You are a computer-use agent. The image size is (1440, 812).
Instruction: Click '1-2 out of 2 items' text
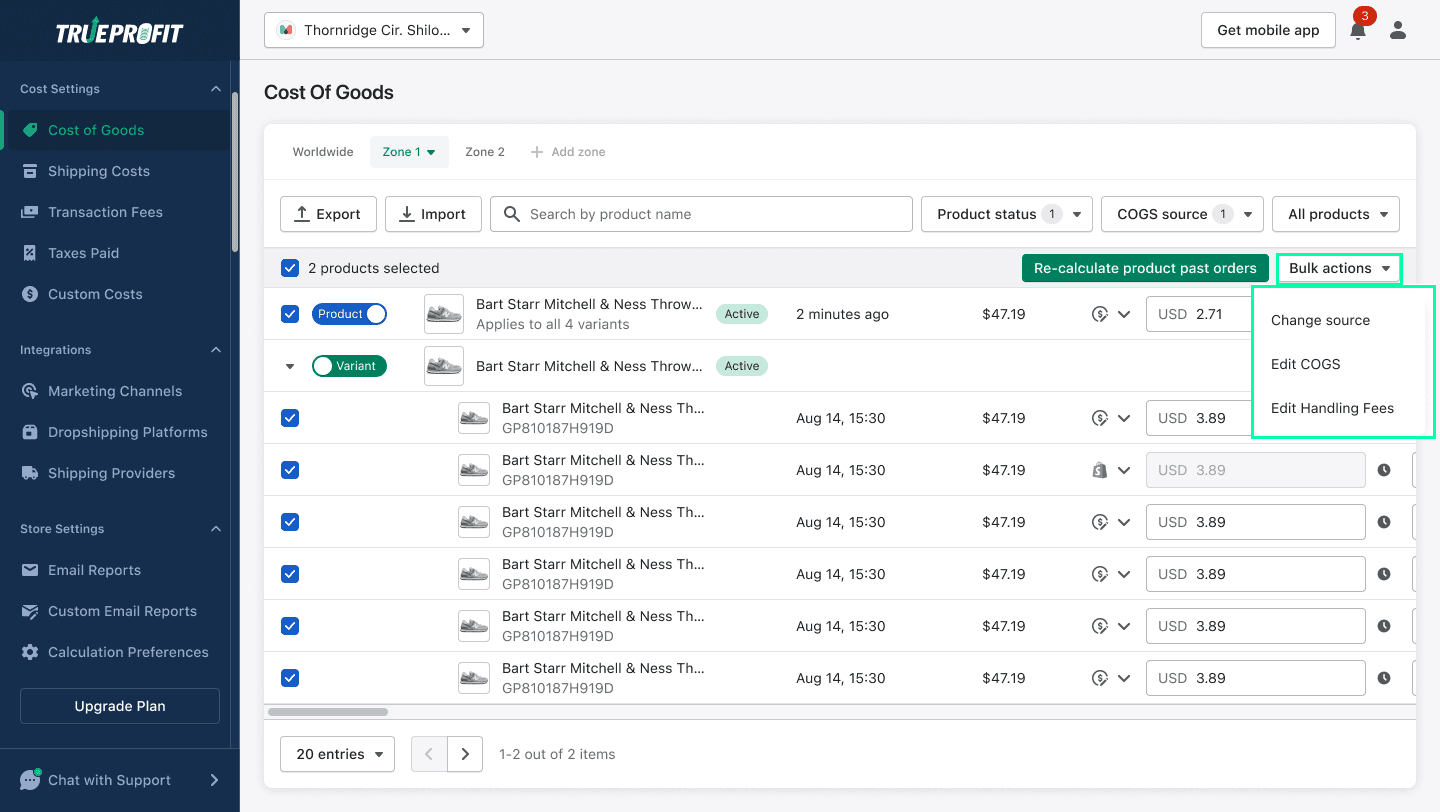coord(557,754)
